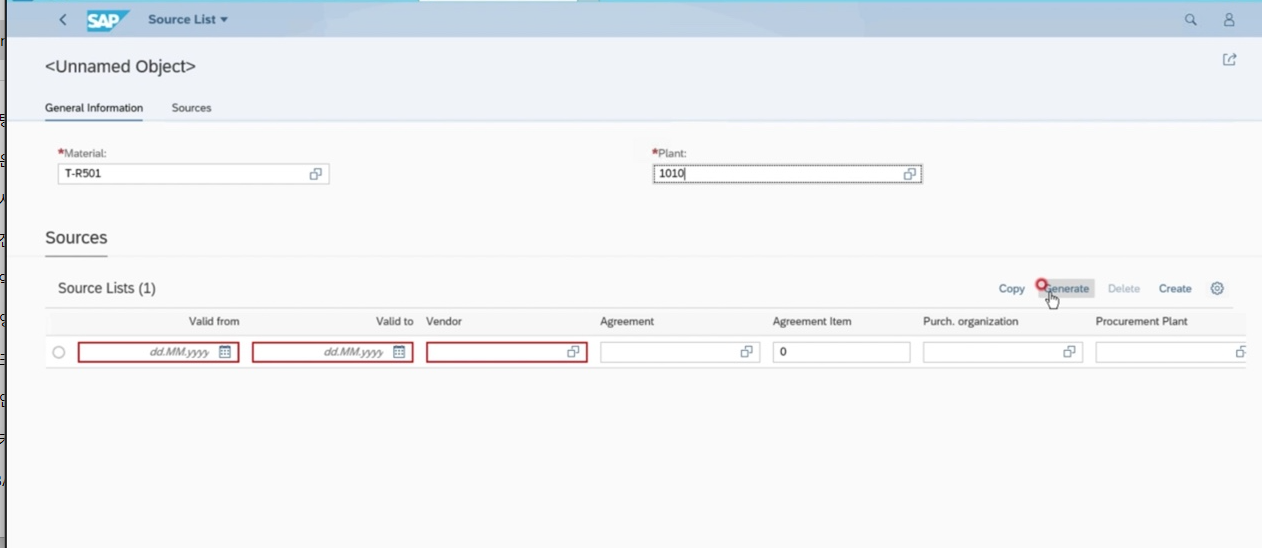The image size is (1262, 548).
Task: Click the Copy button
Action: click(x=1011, y=288)
